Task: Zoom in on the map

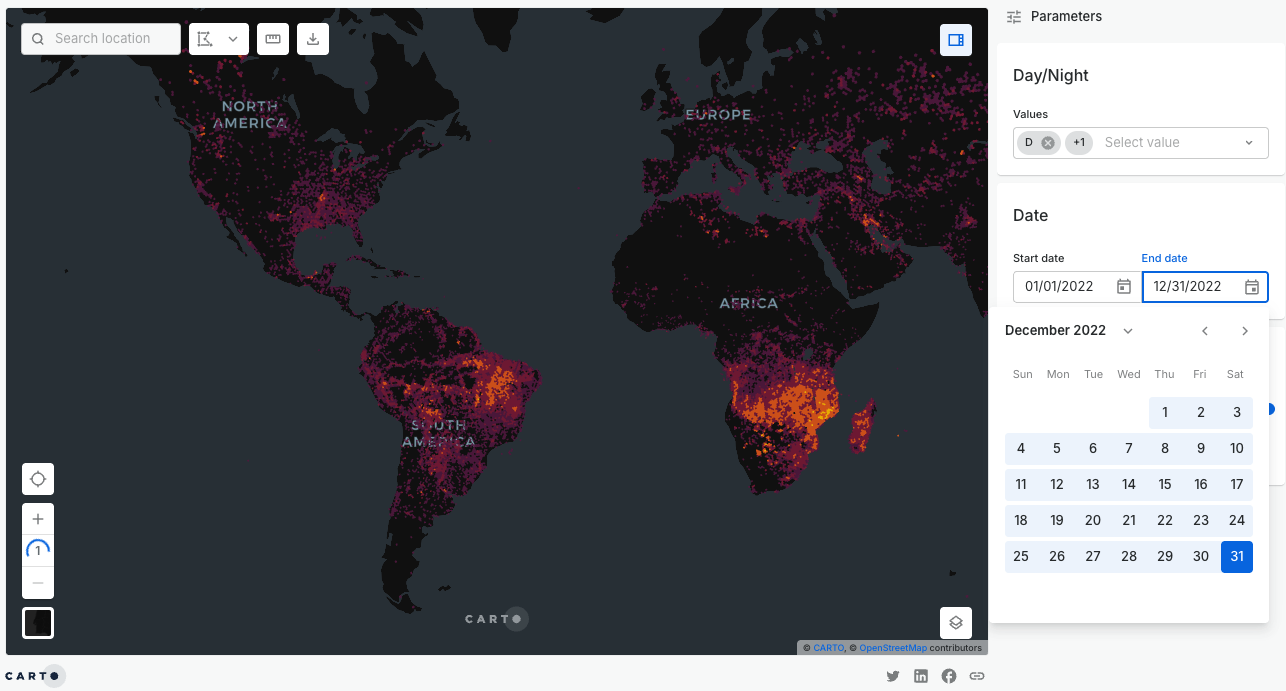Action: pos(38,519)
